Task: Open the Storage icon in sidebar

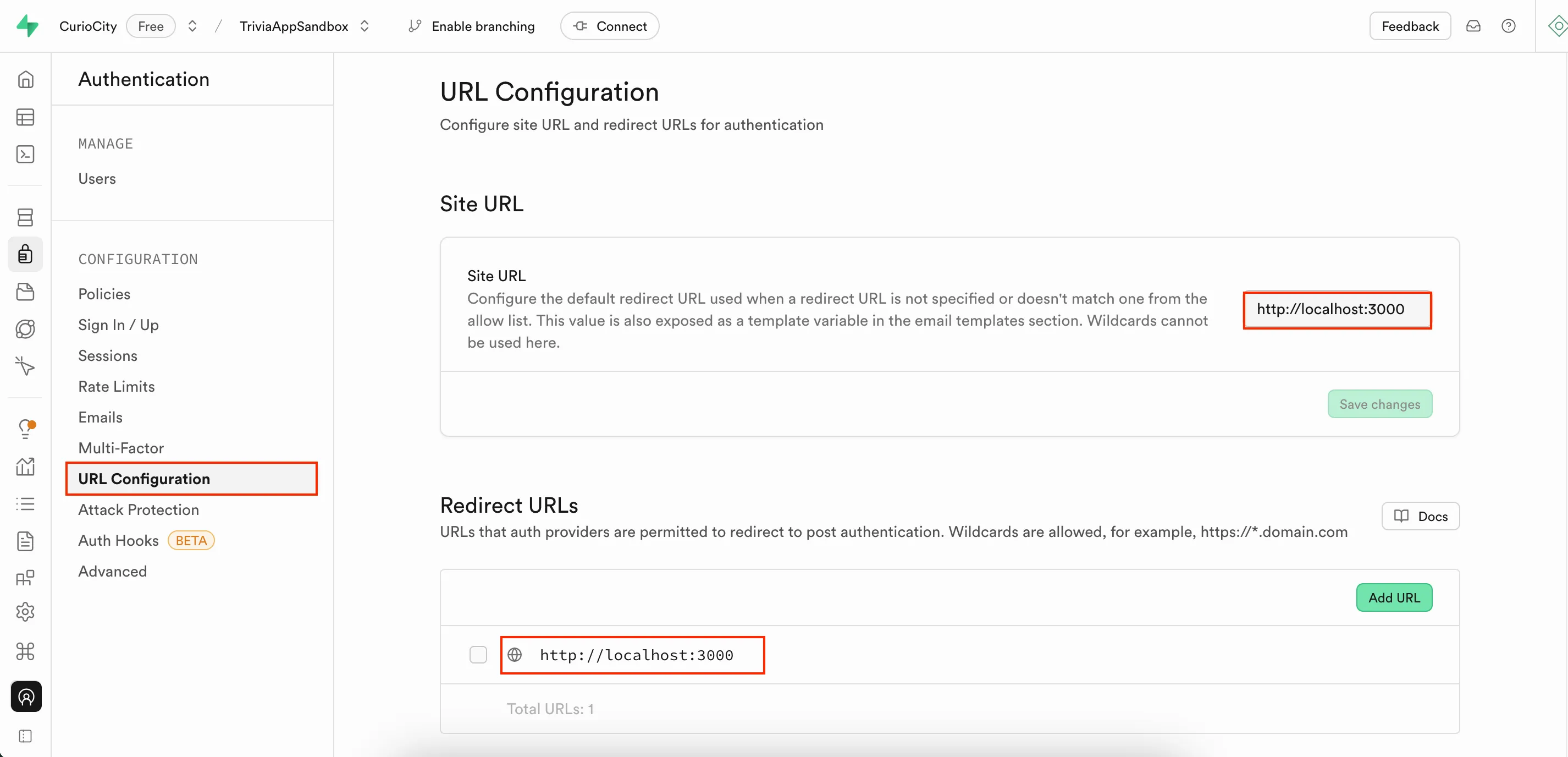Action: click(x=25, y=292)
